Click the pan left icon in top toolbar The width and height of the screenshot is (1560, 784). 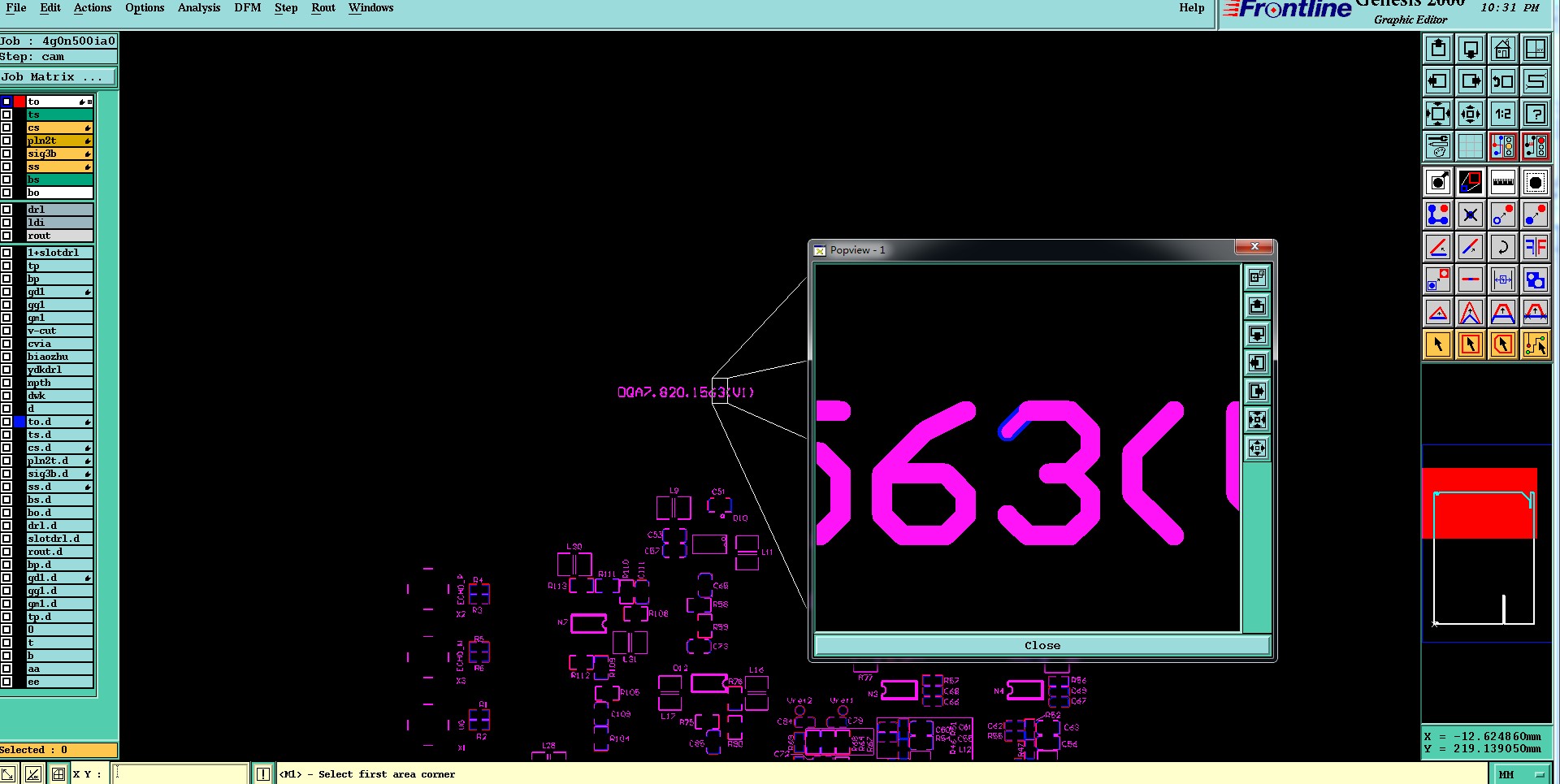point(1438,81)
